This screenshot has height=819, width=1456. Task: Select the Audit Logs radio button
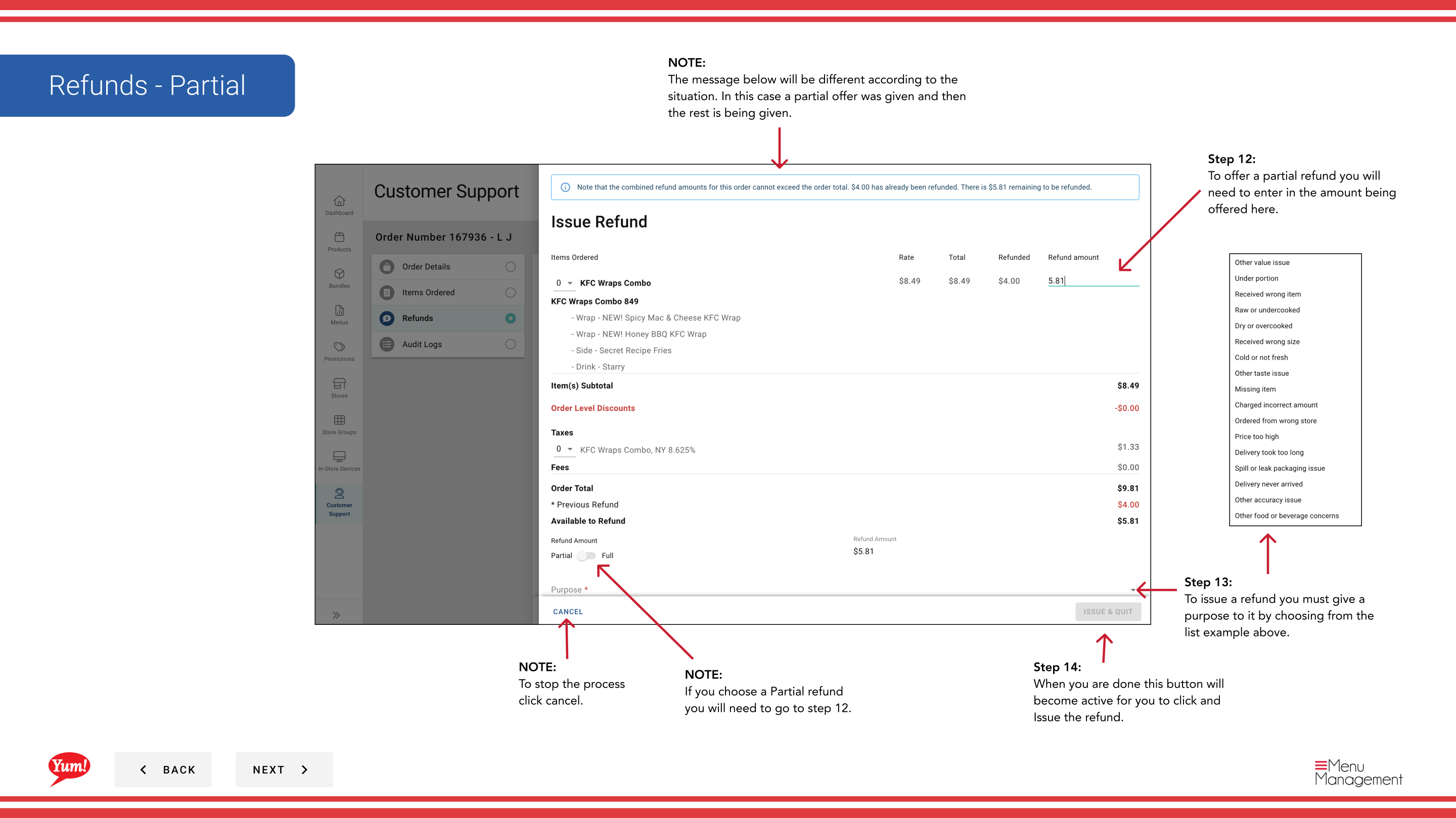(x=511, y=344)
